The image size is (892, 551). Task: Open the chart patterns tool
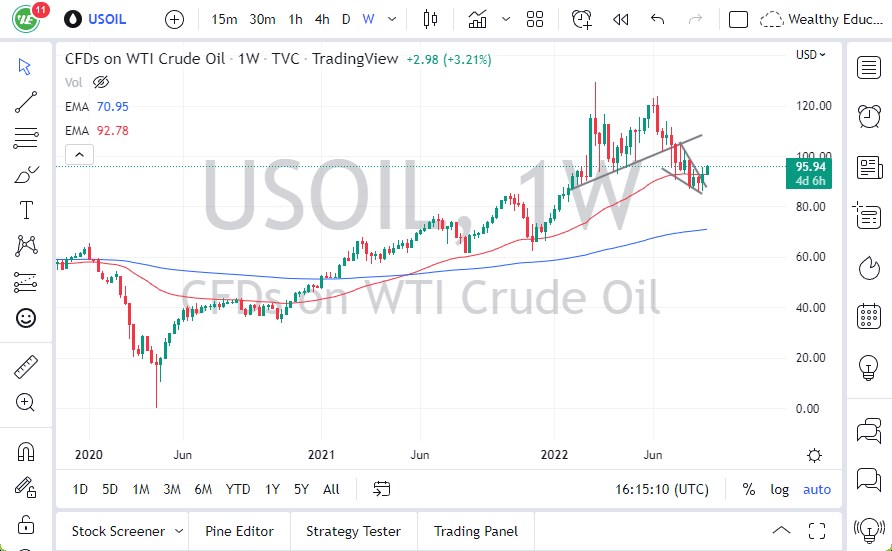tap(26, 246)
